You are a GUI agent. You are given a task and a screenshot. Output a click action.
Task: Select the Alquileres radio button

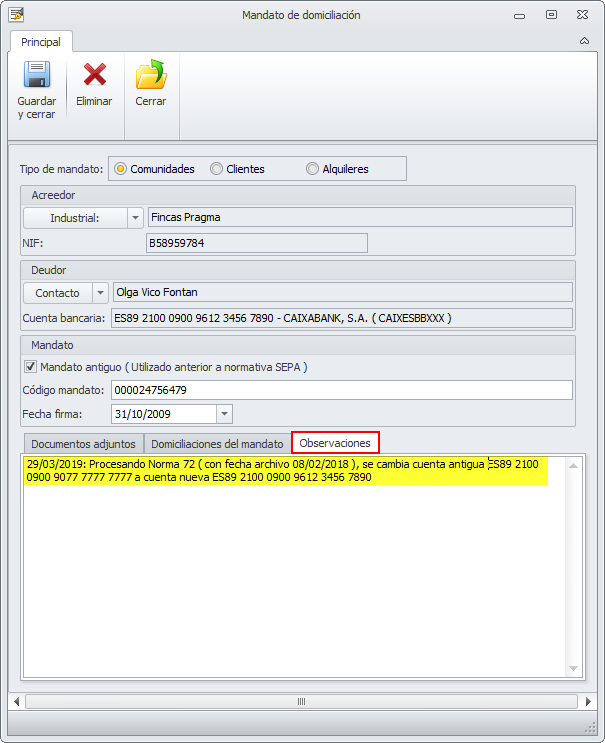click(312, 169)
